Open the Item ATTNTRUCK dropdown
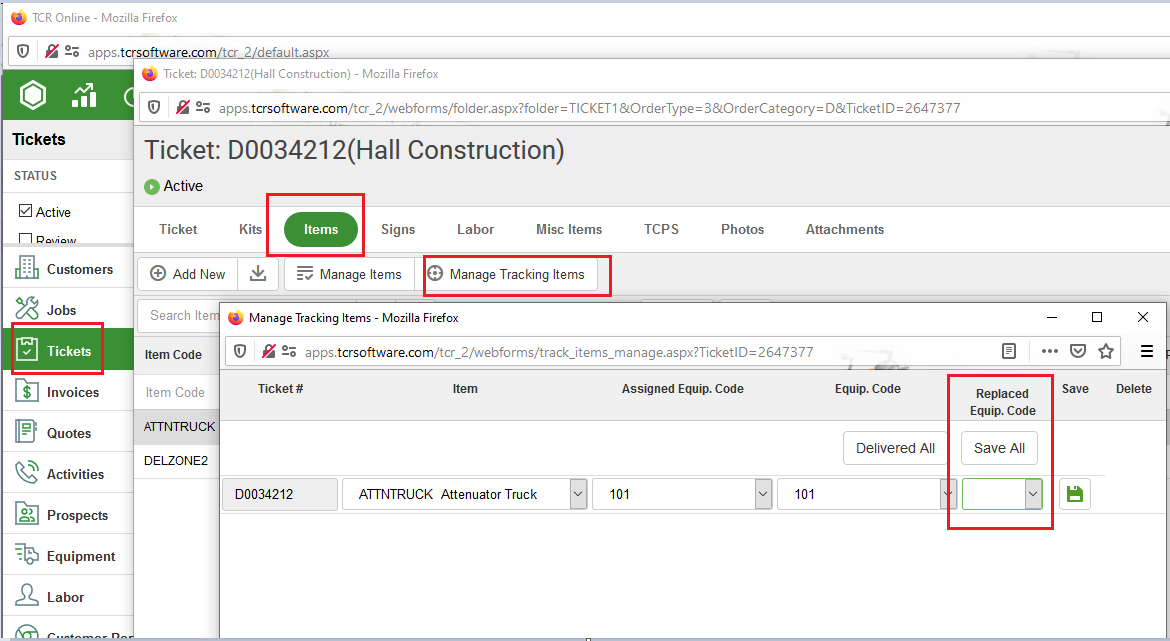The image size is (1170, 641). click(578, 494)
